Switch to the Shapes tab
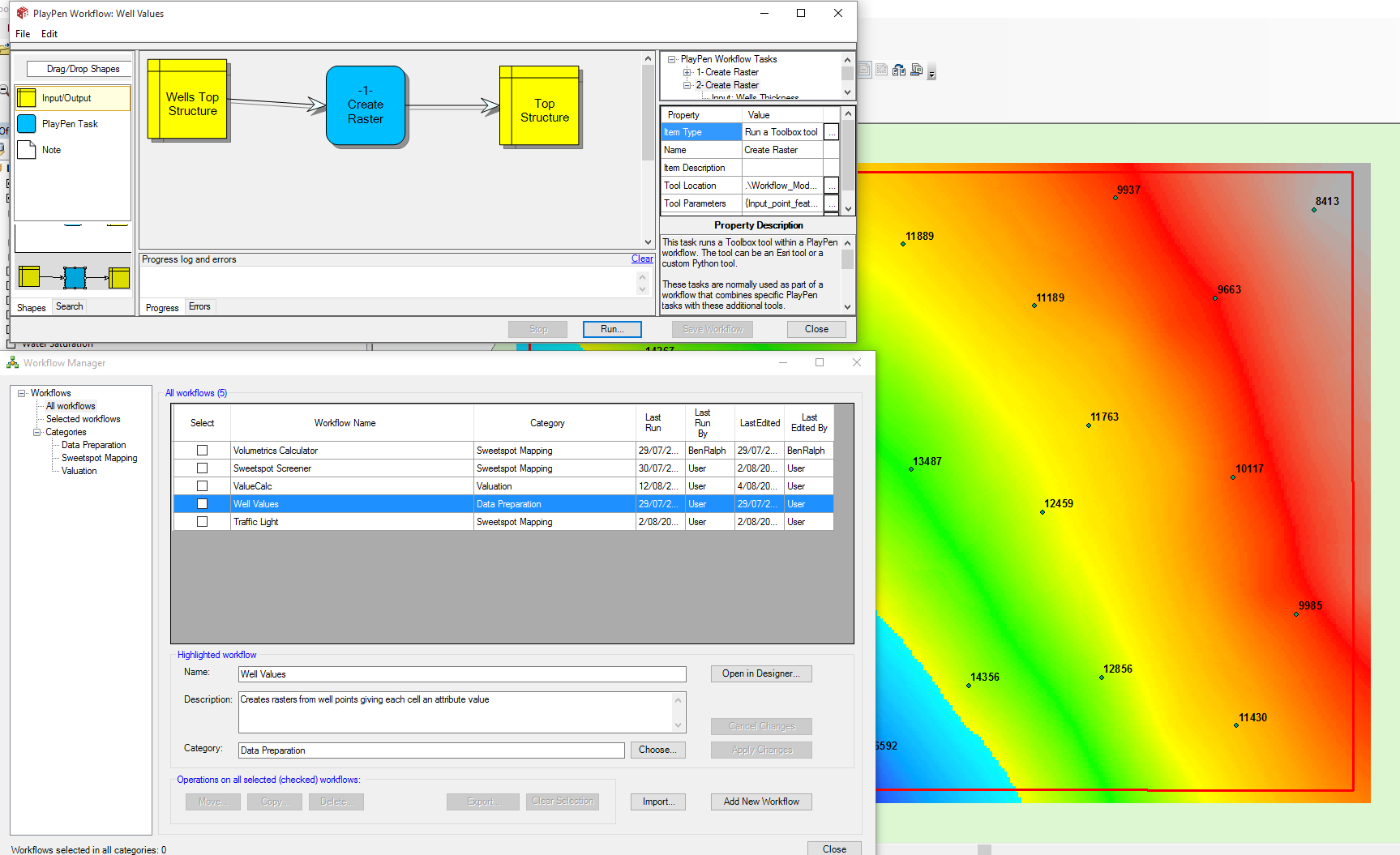This screenshot has width=1400, height=855. coord(32,307)
